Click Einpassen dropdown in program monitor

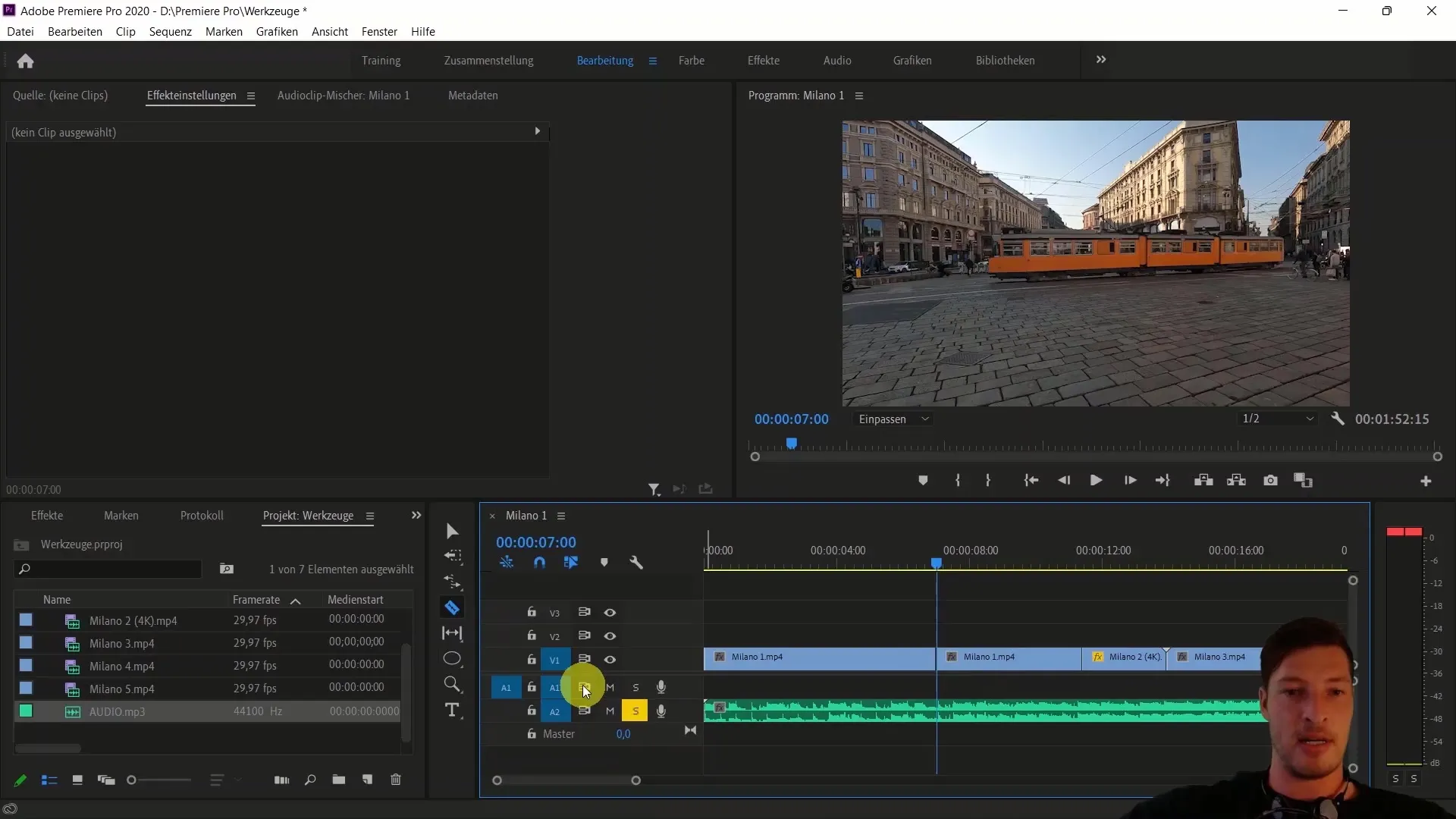pos(893,419)
